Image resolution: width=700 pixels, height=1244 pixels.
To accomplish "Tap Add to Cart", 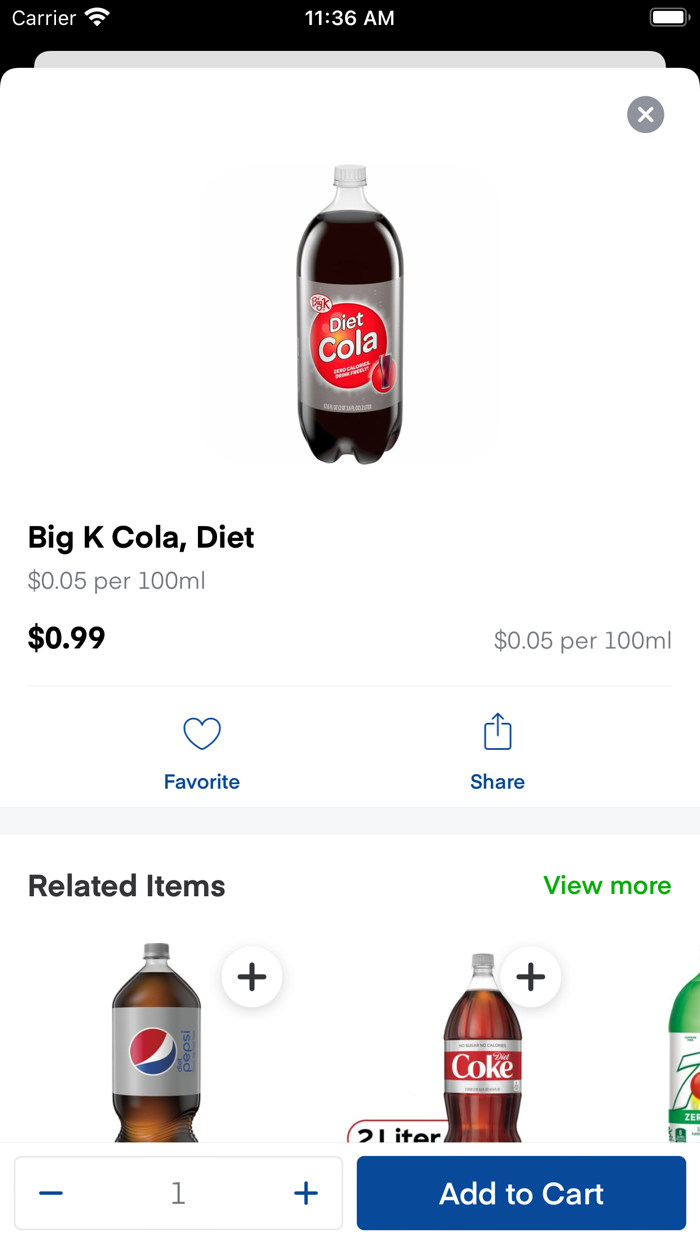I will pyautogui.click(x=520, y=1193).
